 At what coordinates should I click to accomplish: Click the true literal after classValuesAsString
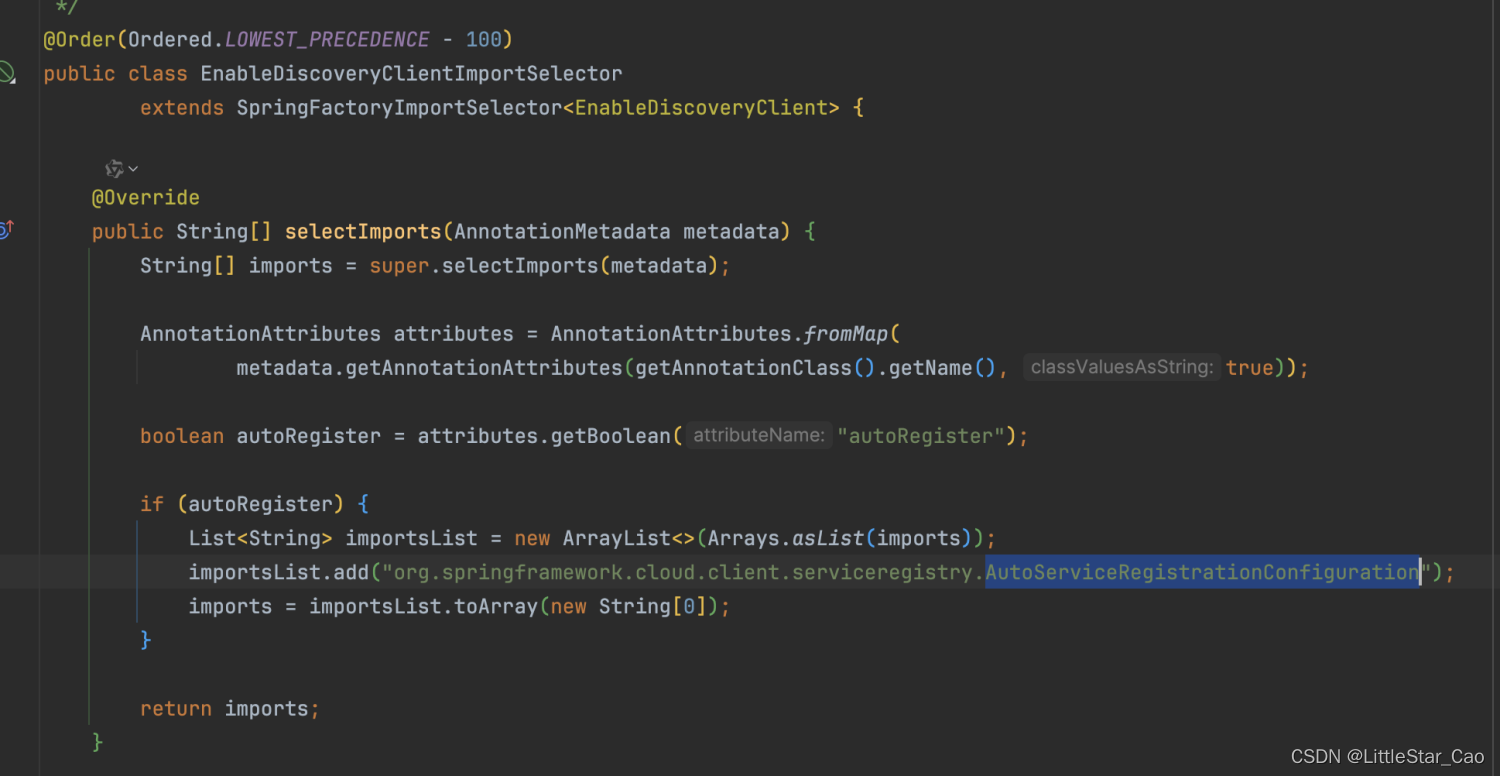click(x=1250, y=368)
